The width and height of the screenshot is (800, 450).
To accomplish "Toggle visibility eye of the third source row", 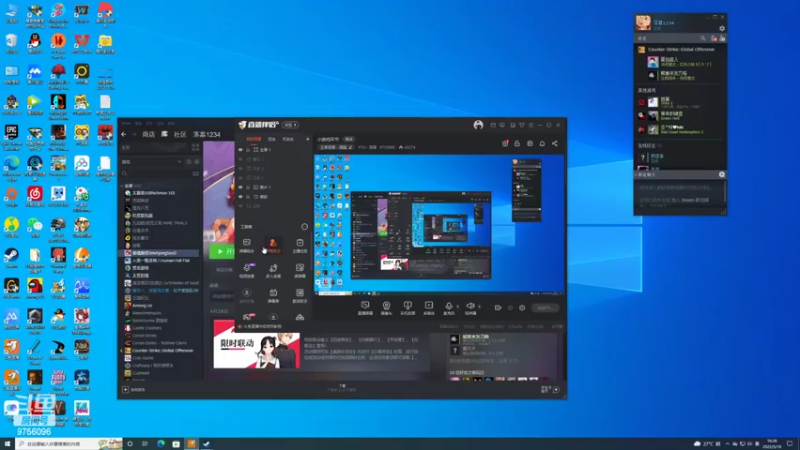I will click(x=241, y=168).
